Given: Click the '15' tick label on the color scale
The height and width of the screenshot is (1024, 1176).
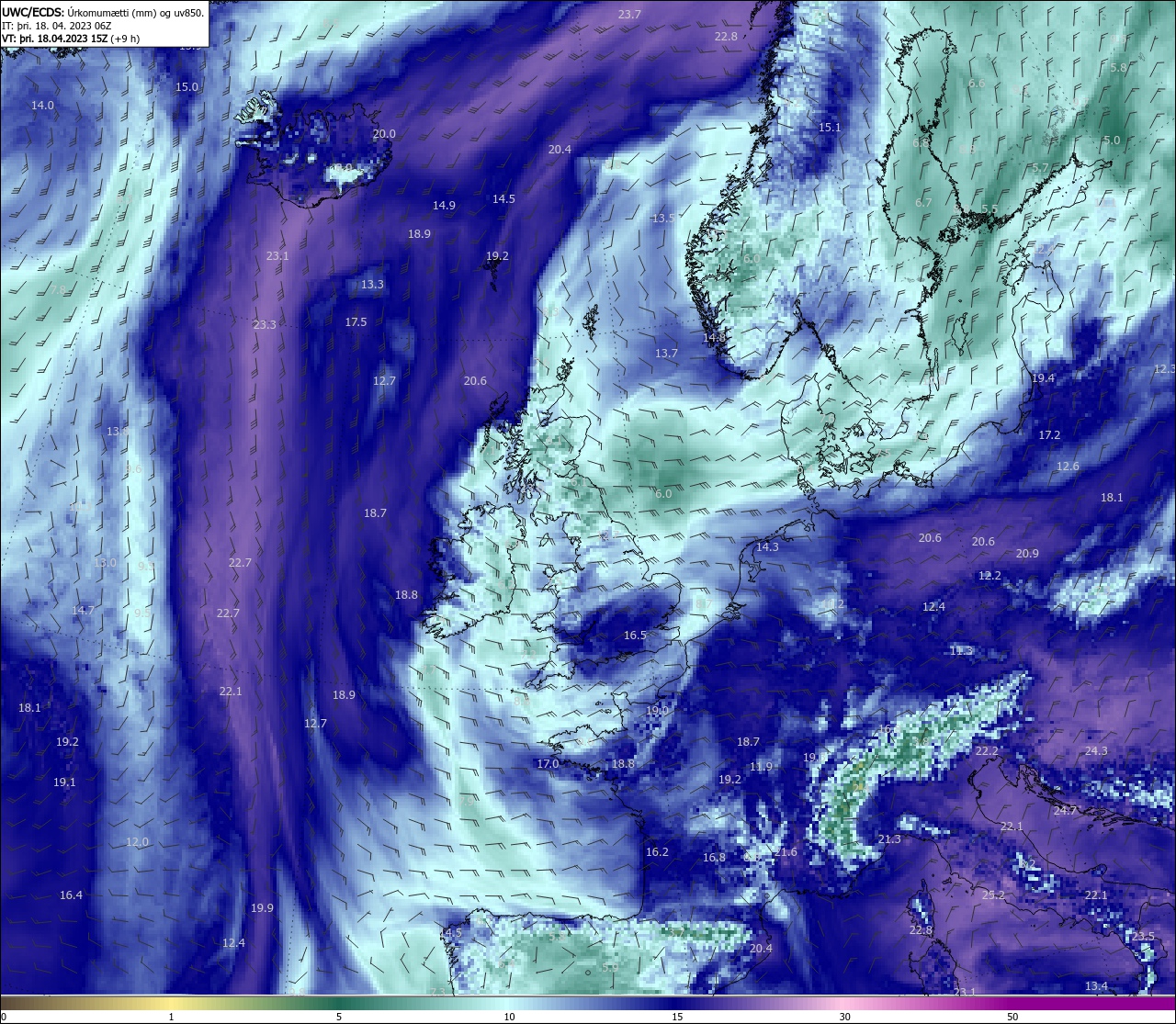Looking at the screenshot, I should pyautogui.click(x=677, y=1017).
